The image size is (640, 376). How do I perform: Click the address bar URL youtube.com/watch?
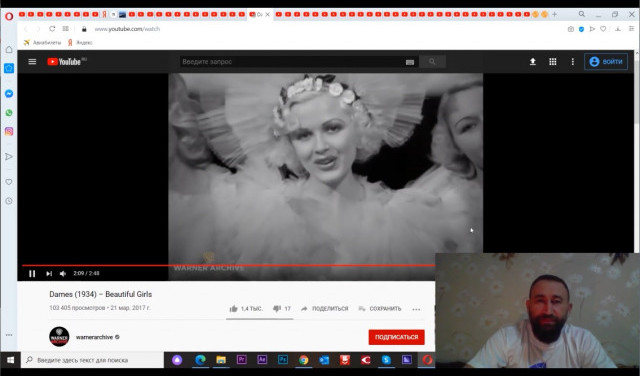coord(127,29)
